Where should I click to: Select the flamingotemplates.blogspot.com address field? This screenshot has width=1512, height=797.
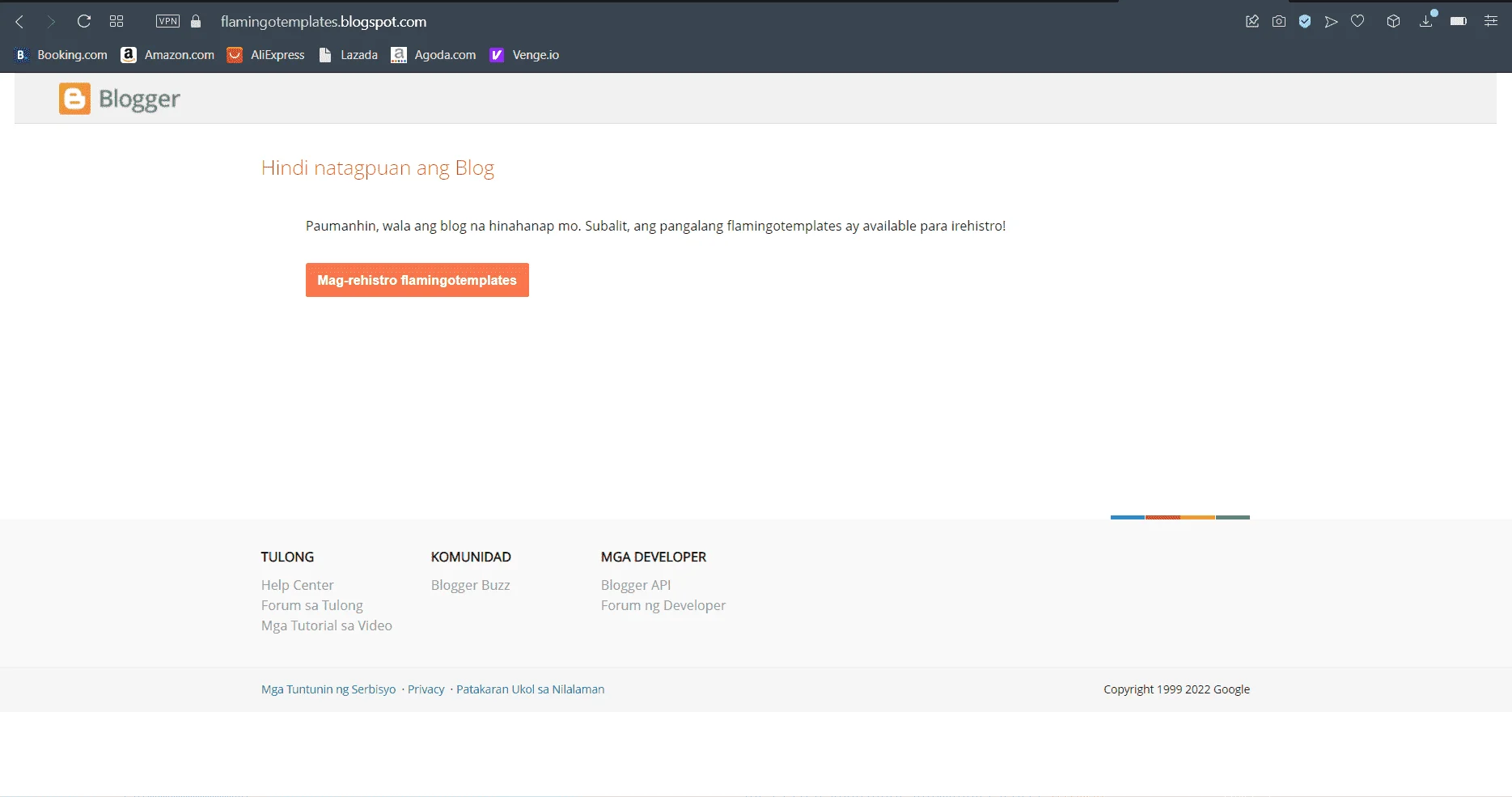click(324, 22)
